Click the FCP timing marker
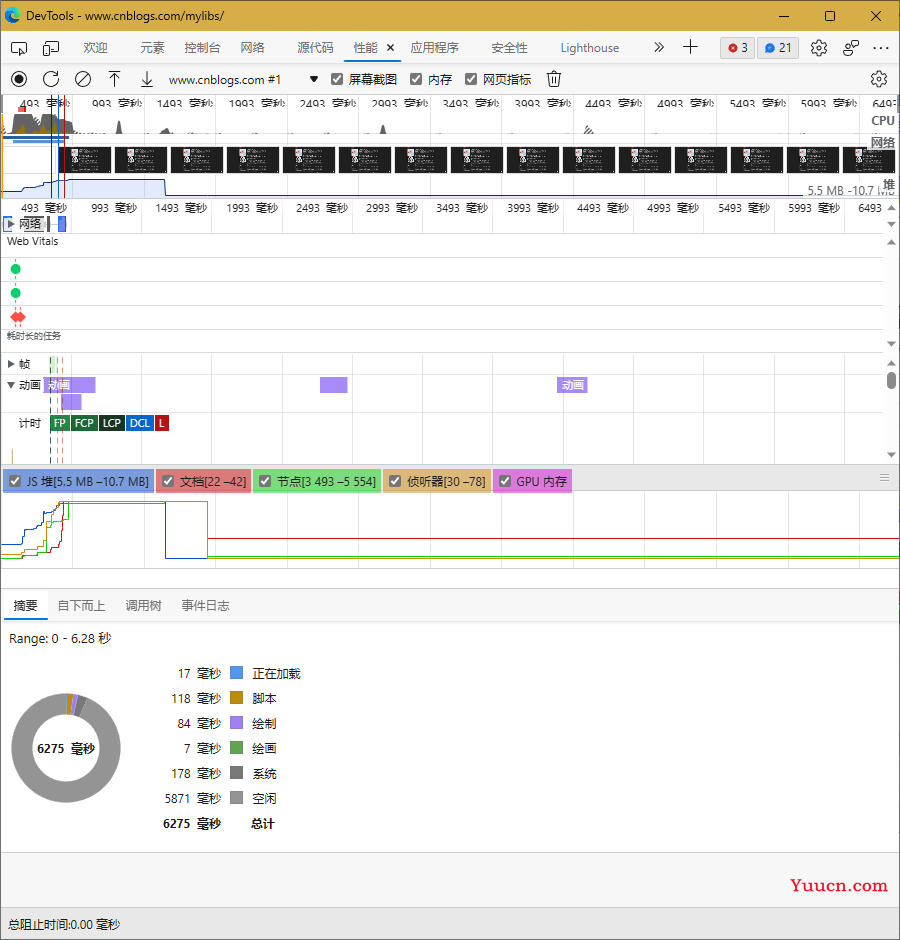Image resolution: width=900 pixels, height=940 pixels. click(x=84, y=423)
